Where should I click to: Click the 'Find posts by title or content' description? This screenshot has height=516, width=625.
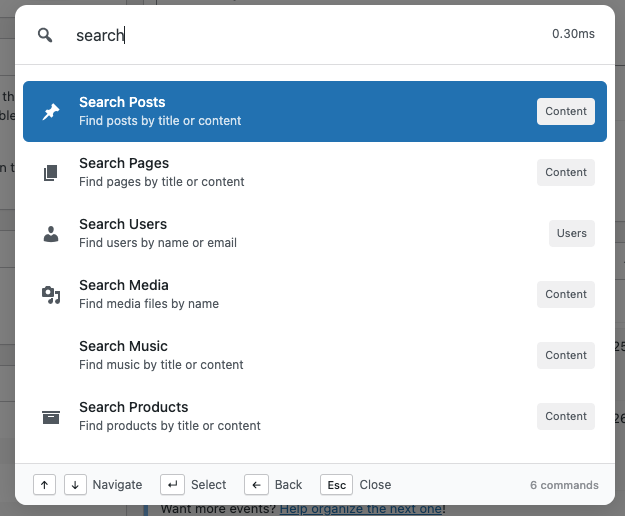point(160,121)
